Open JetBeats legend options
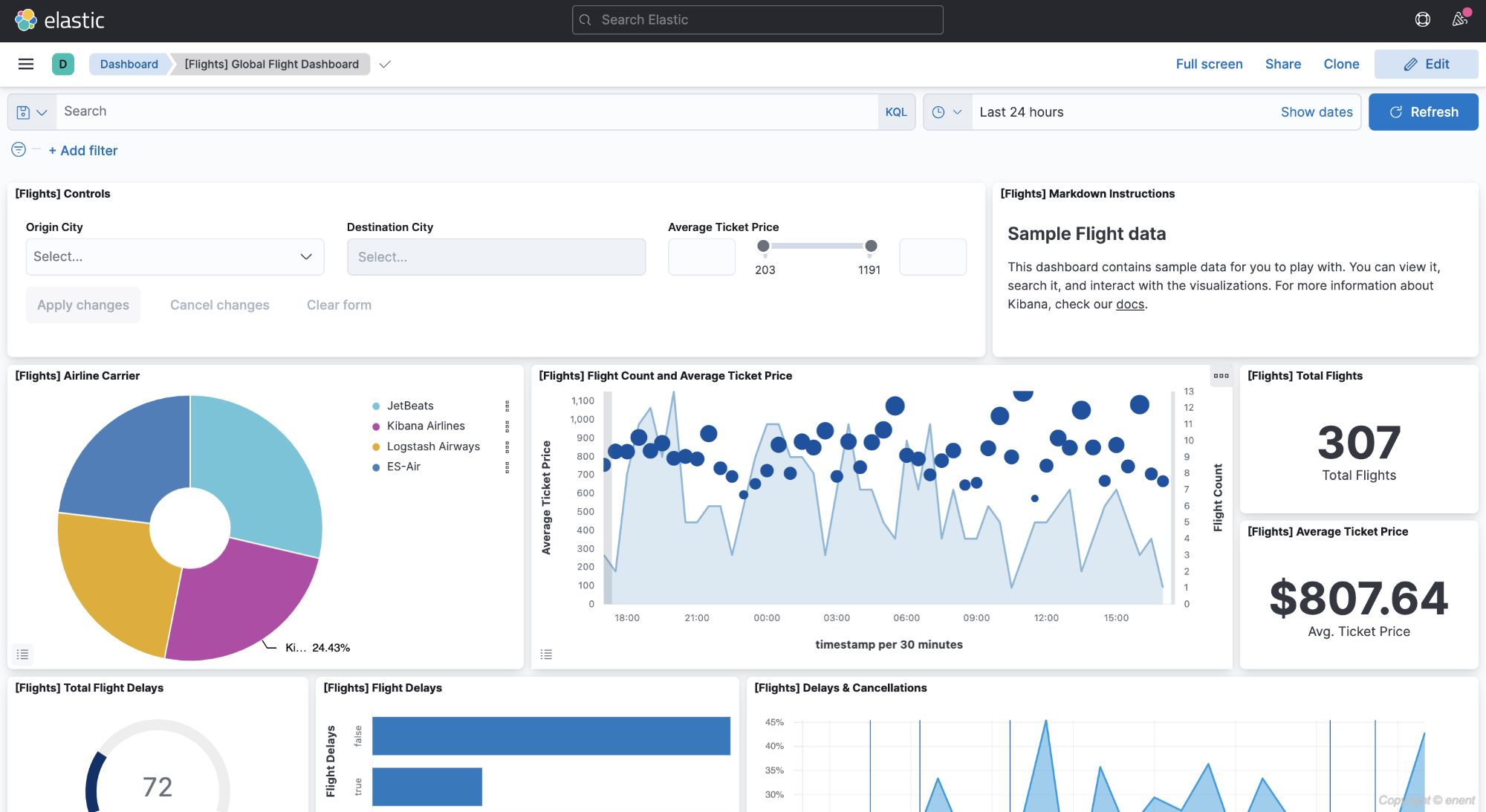 point(507,406)
